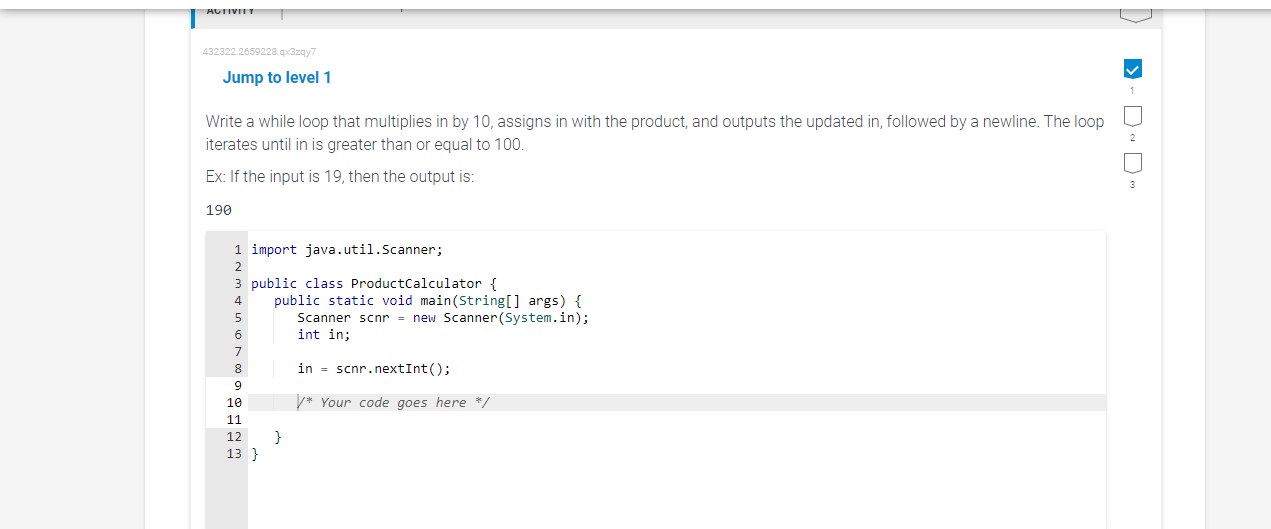The height and width of the screenshot is (529, 1271).
Task: Click the closing brace on line 12
Action: pyautogui.click(x=278, y=436)
